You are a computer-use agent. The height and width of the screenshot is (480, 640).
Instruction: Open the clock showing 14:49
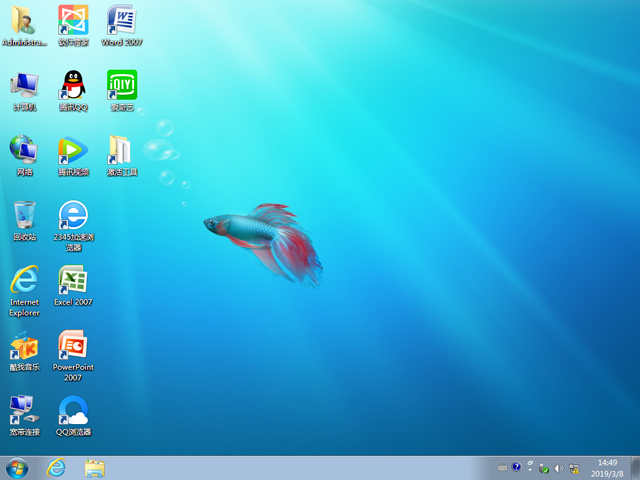pos(607,468)
